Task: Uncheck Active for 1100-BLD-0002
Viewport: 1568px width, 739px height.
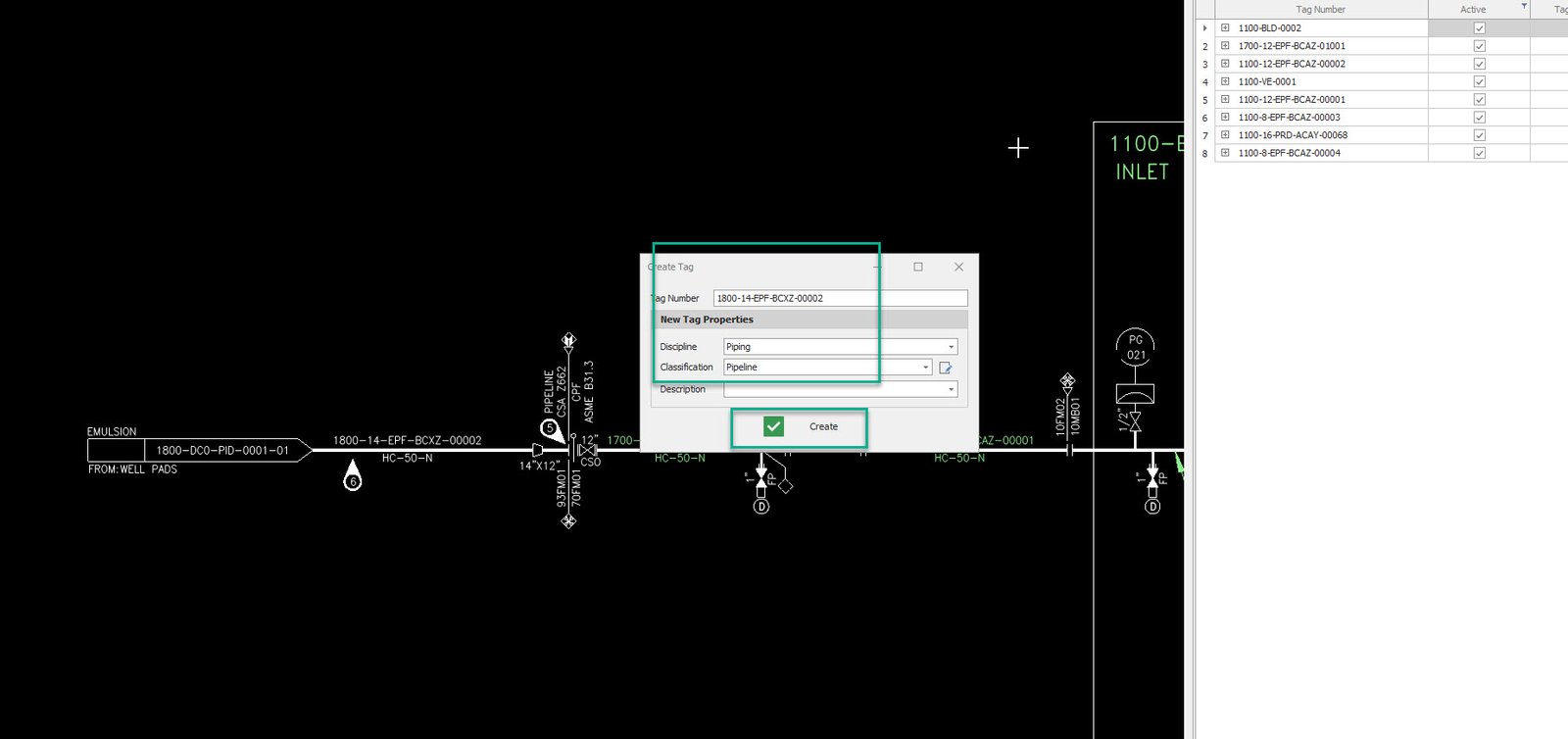Action: [1479, 28]
